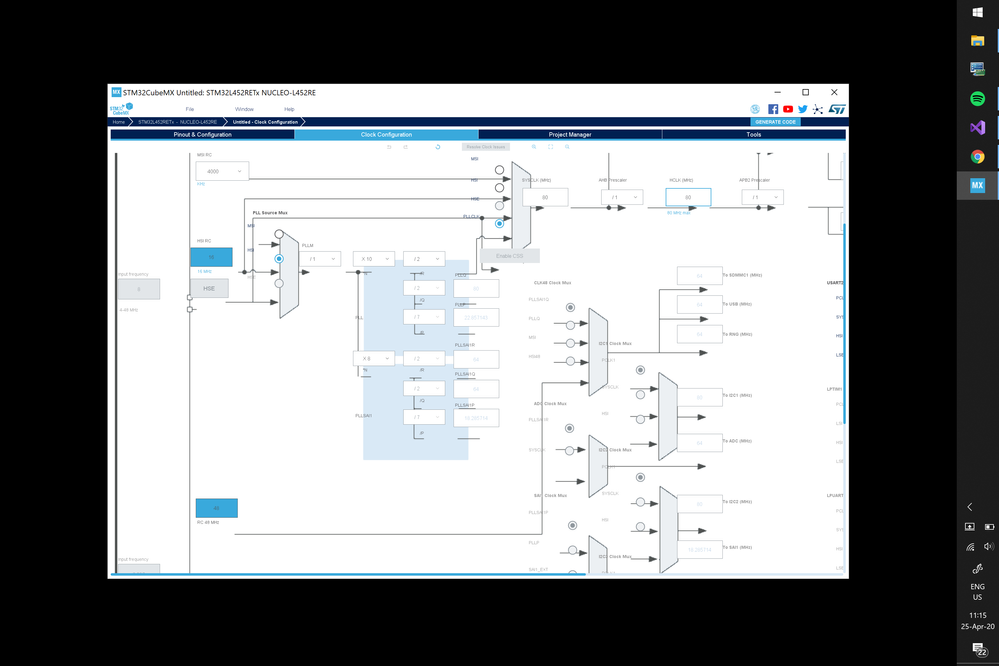Click the STM32L452RETx - NUCLEO-L452RE breadcrumb
The height and width of the screenshot is (666, 999).
pos(178,122)
